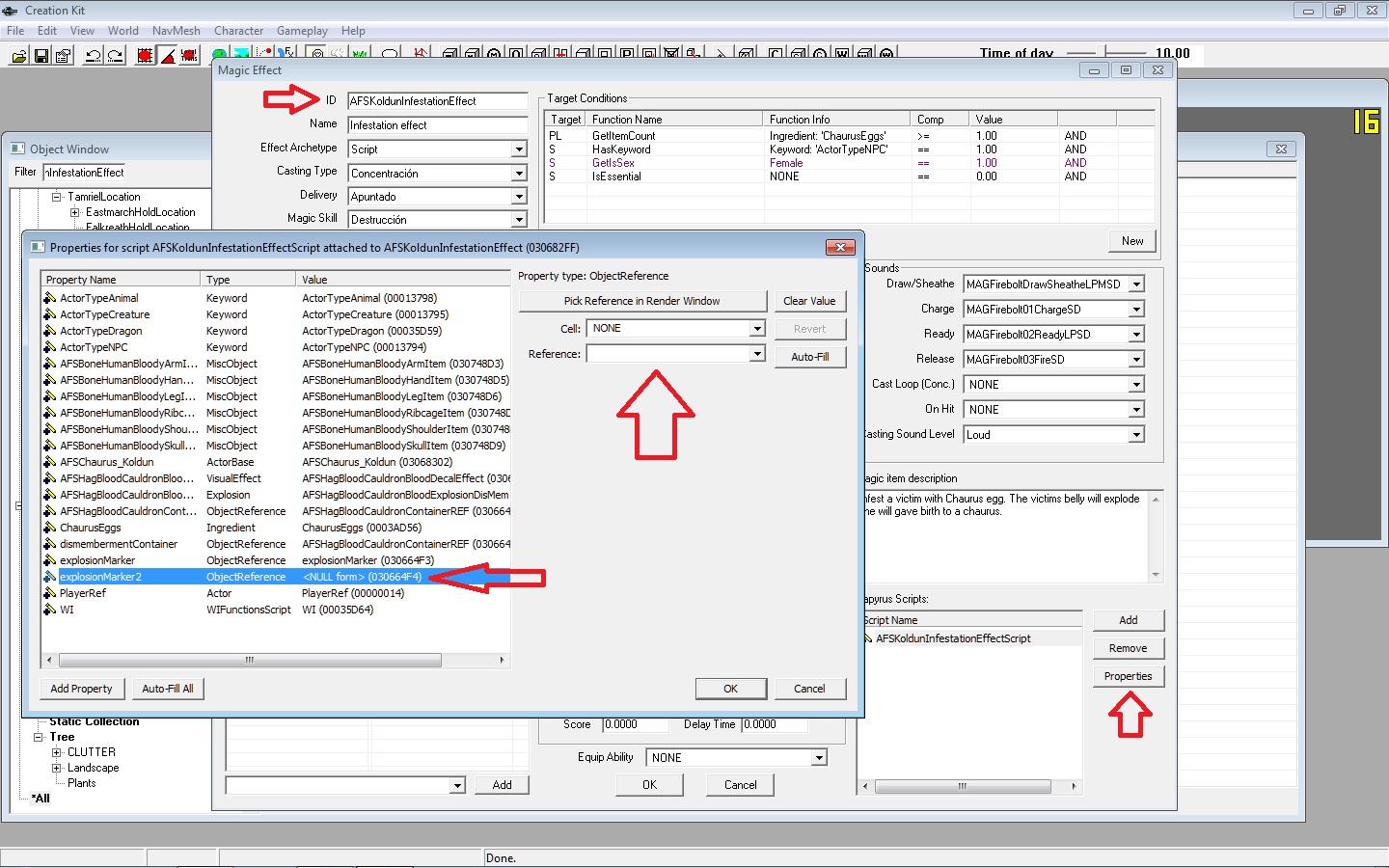Open the Casting Type dropdown
Screen dimensions: 1389x868
coord(519,174)
